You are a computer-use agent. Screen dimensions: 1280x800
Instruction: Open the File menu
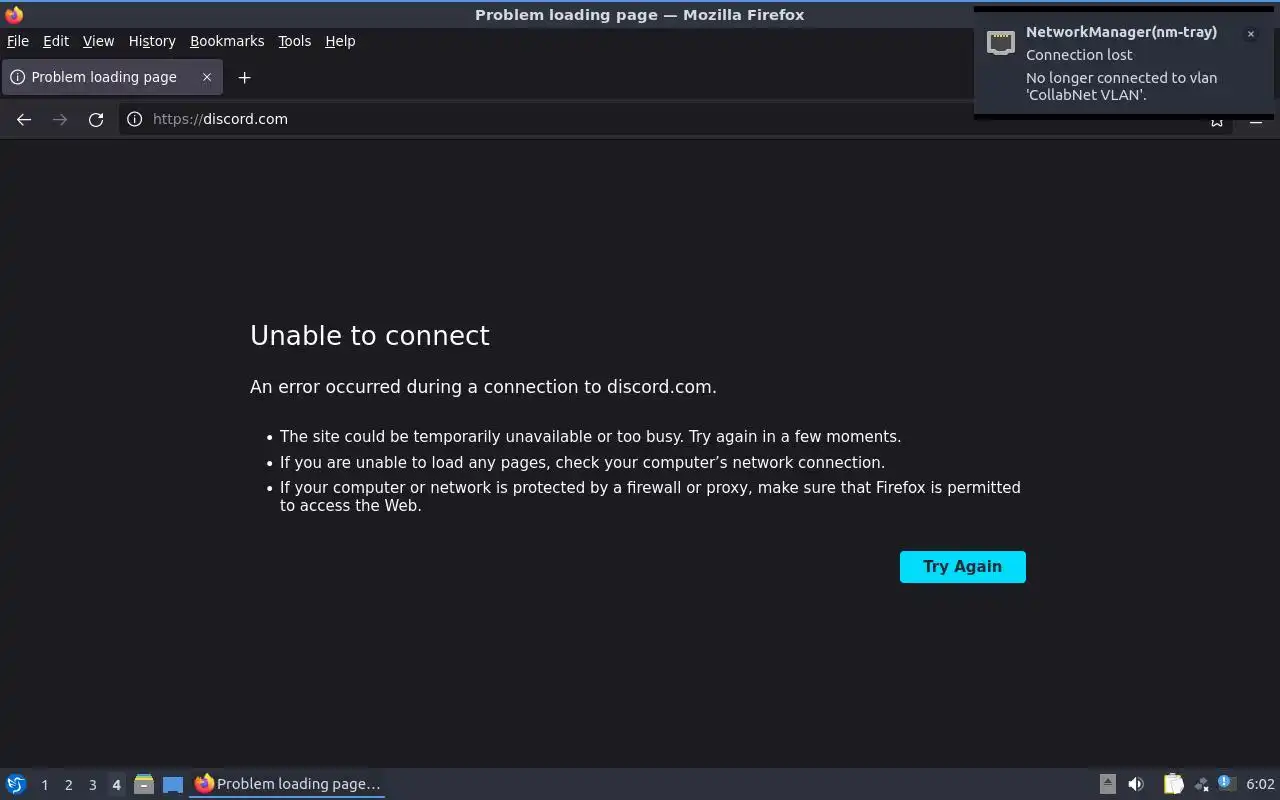pos(18,41)
